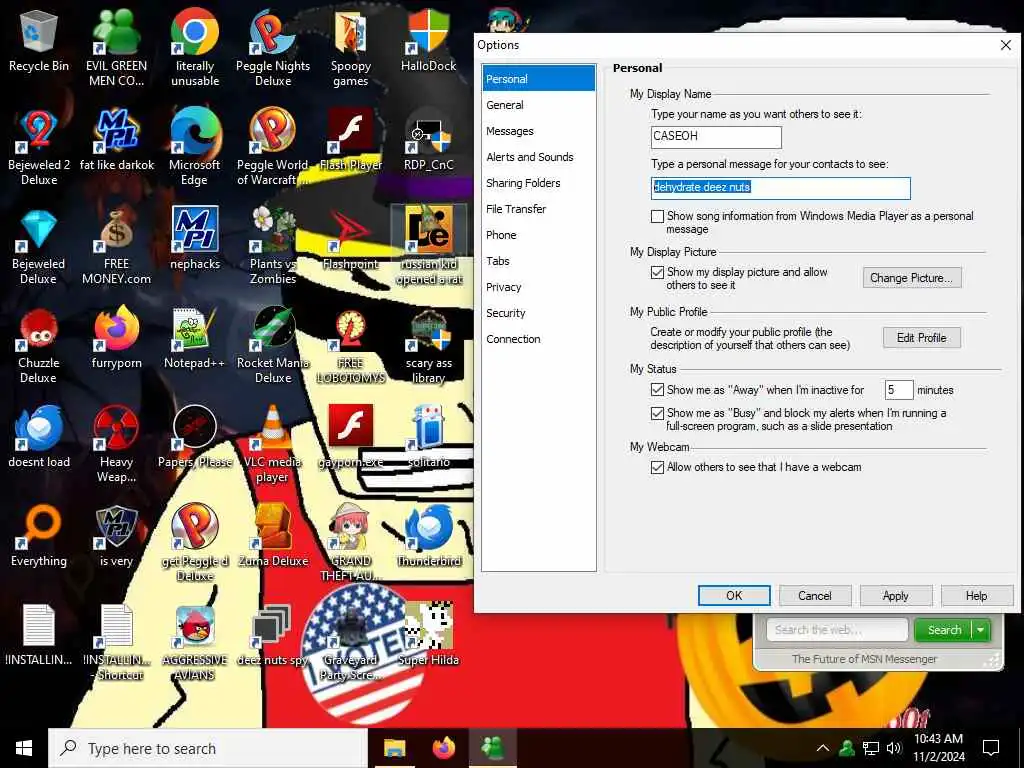
Task: Select the Personal options category
Action: click(538, 78)
